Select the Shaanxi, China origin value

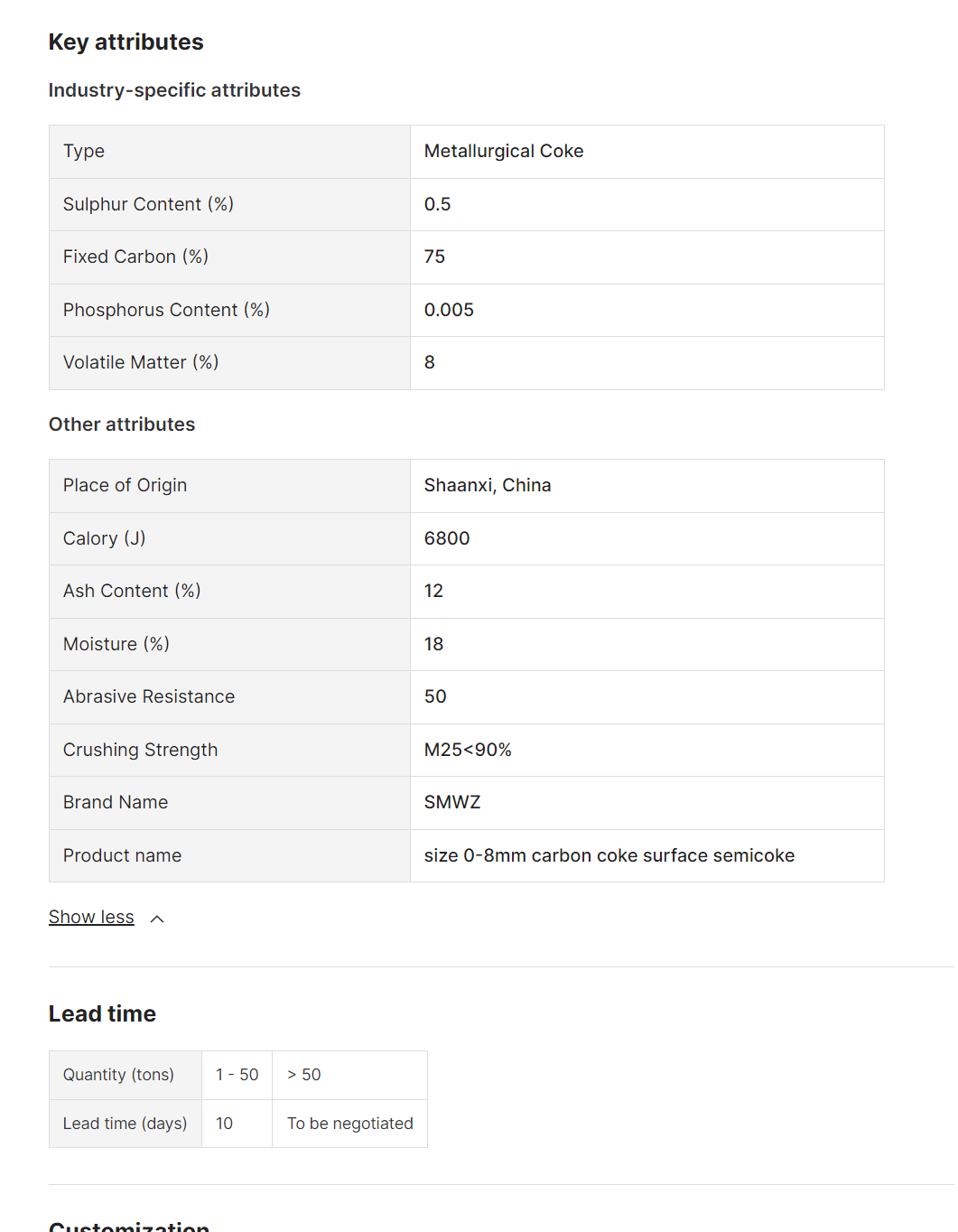488,486
